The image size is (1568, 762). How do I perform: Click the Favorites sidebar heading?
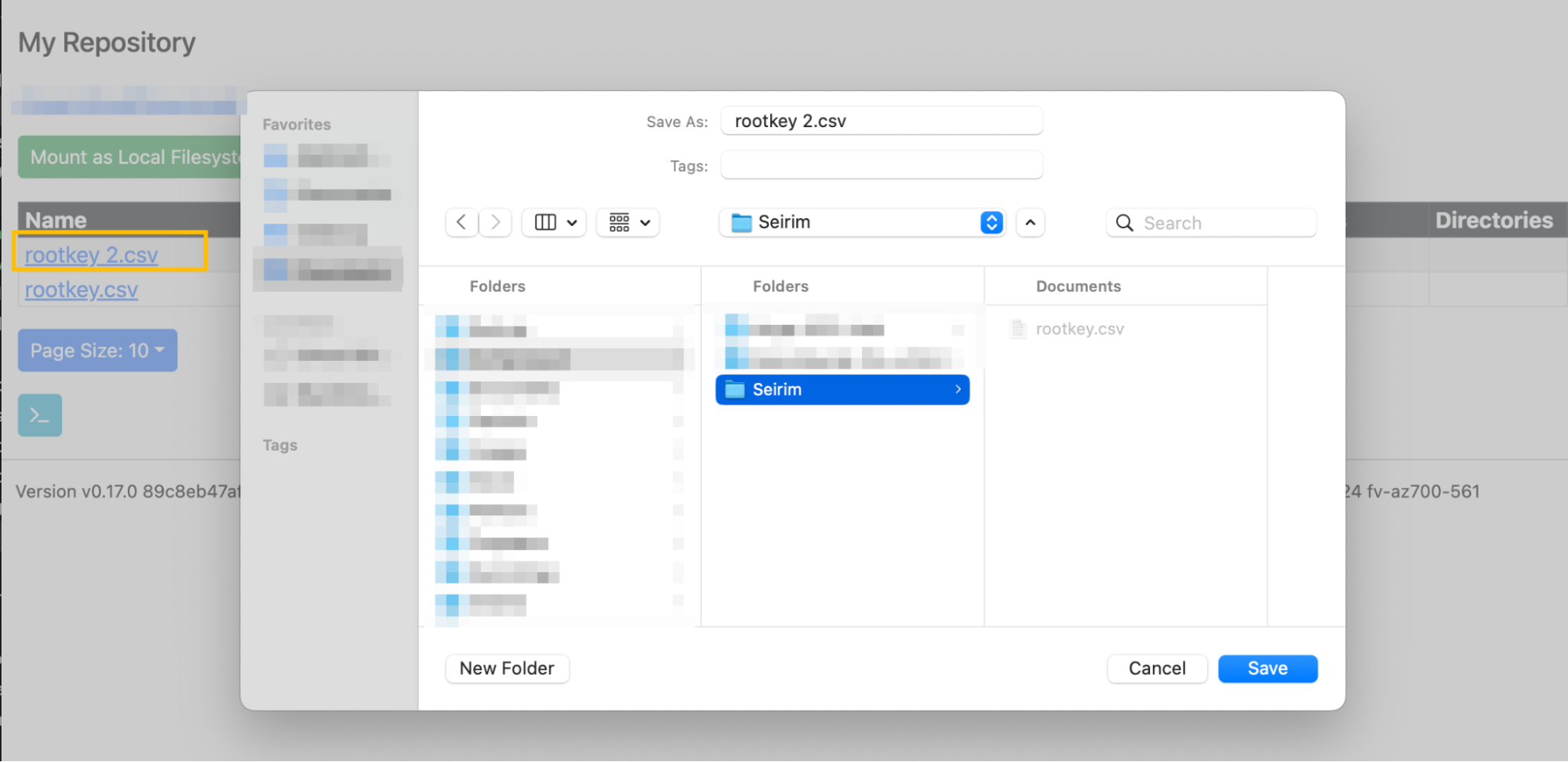coord(297,124)
